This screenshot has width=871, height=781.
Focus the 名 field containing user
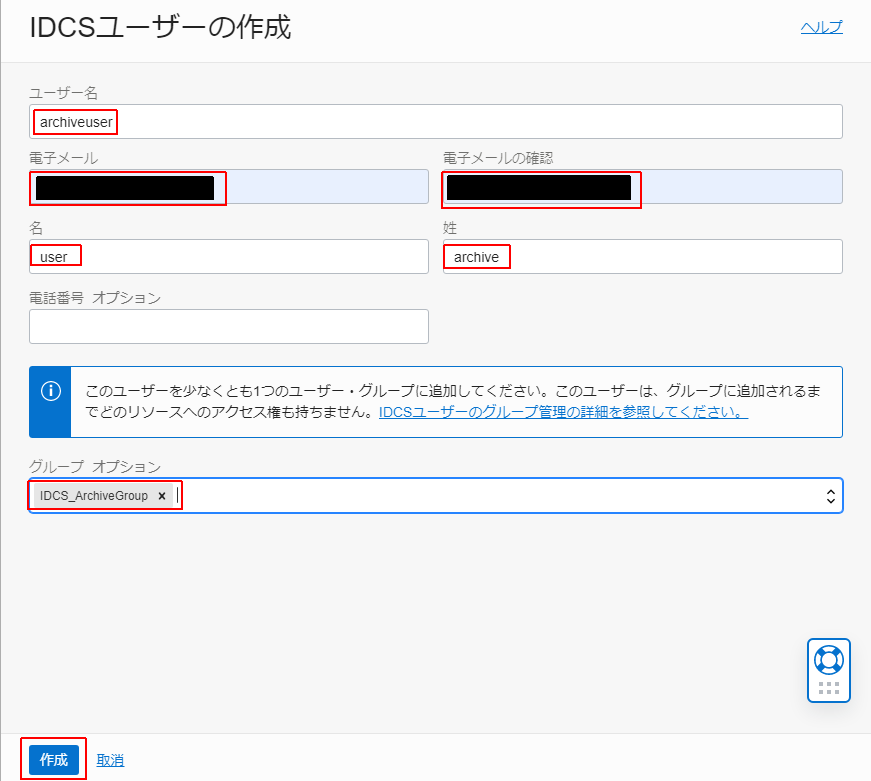click(x=229, y=257)
